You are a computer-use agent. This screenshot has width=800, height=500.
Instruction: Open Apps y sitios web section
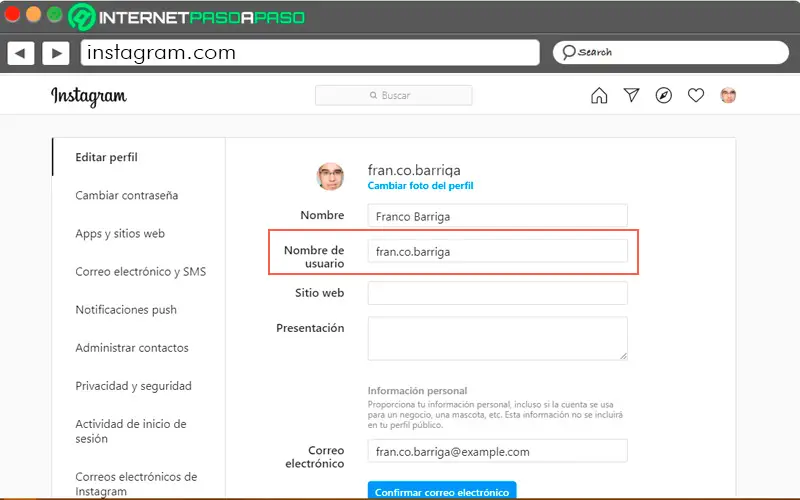point(120,234)
